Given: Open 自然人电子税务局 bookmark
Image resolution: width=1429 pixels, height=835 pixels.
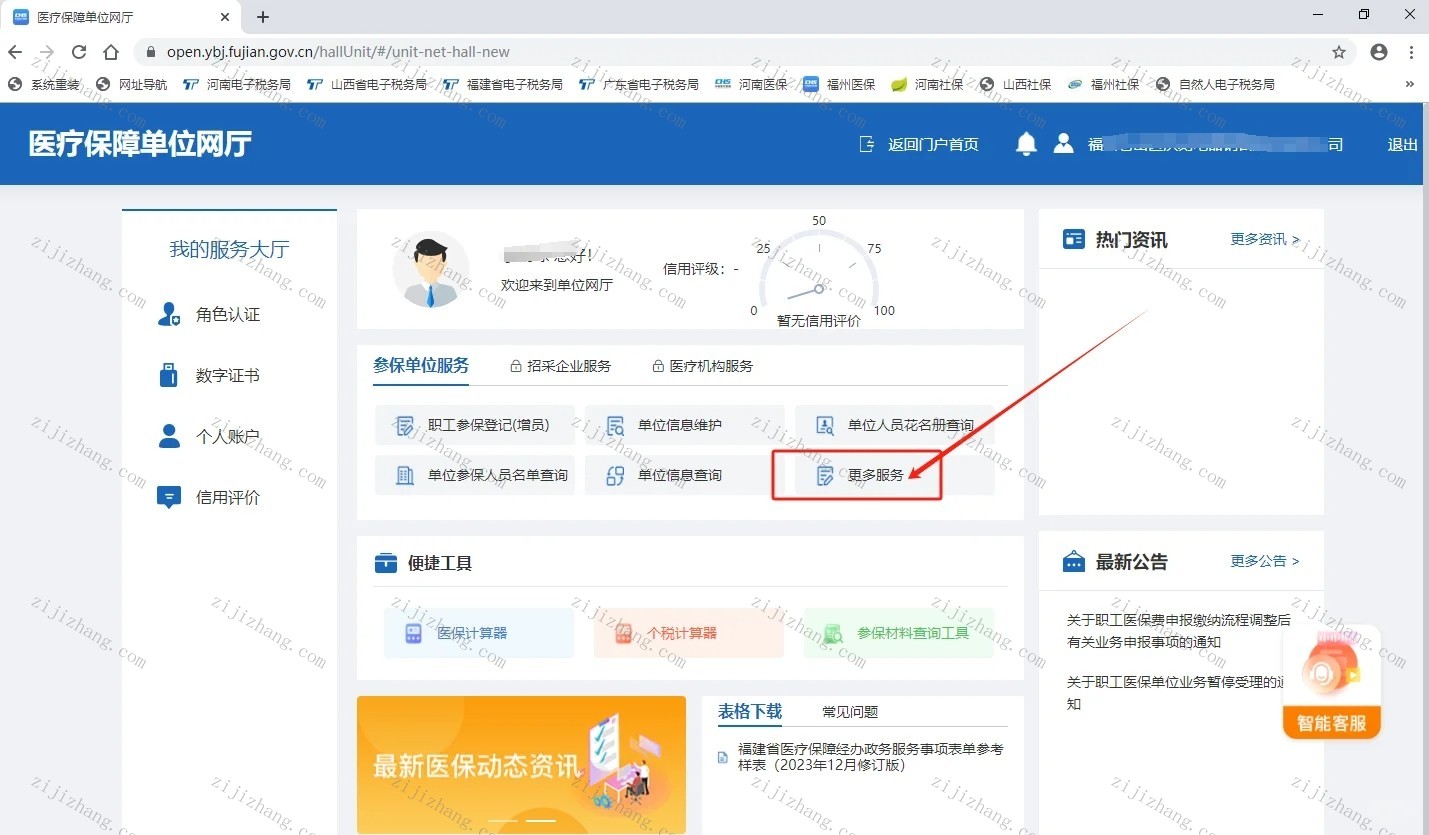Looking at the screenshot, I should coord(1216,85).
